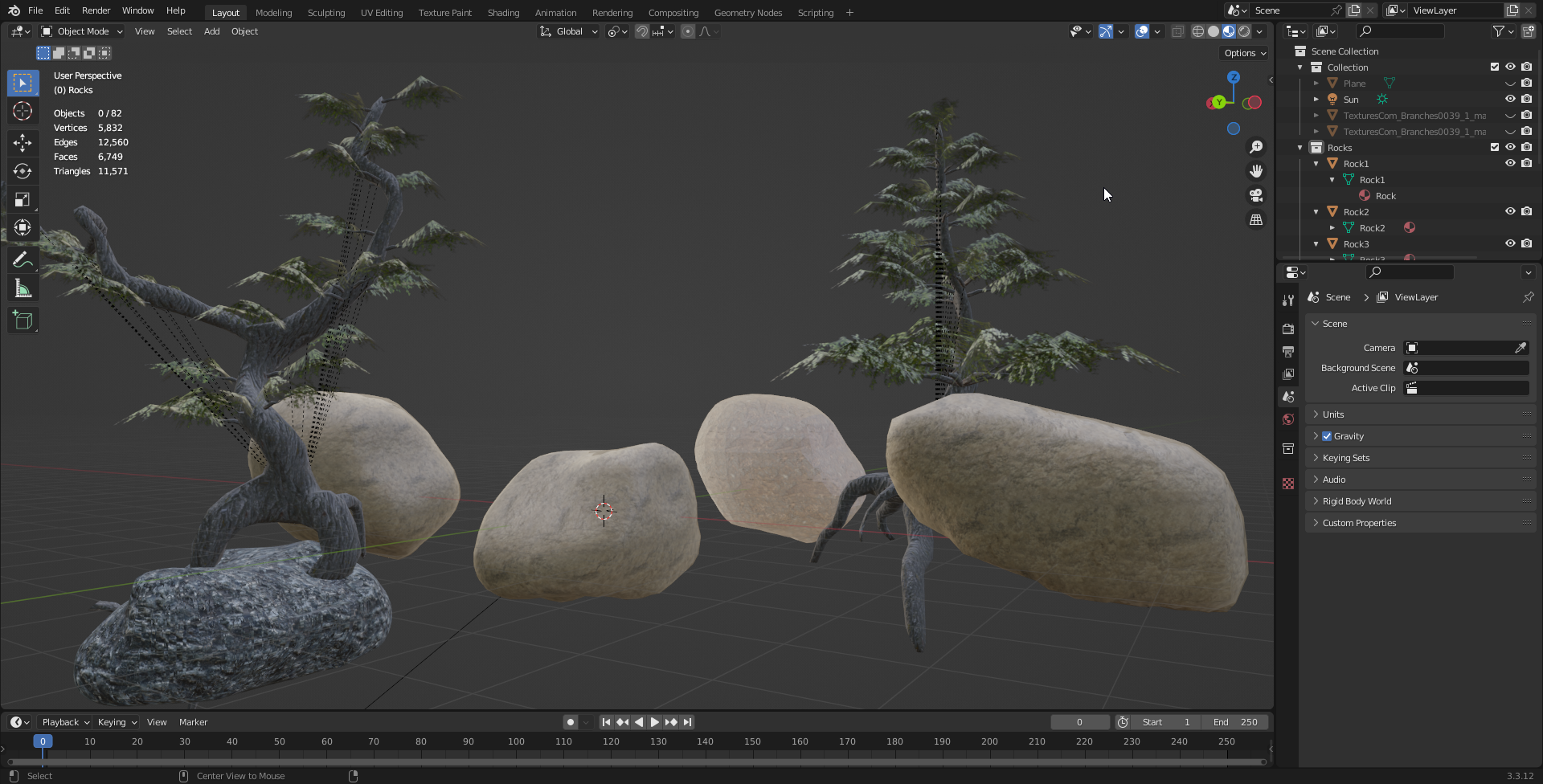Select the Select Box tool
1543x784 pixels.
pyautogui.click(x=23, y=83)
